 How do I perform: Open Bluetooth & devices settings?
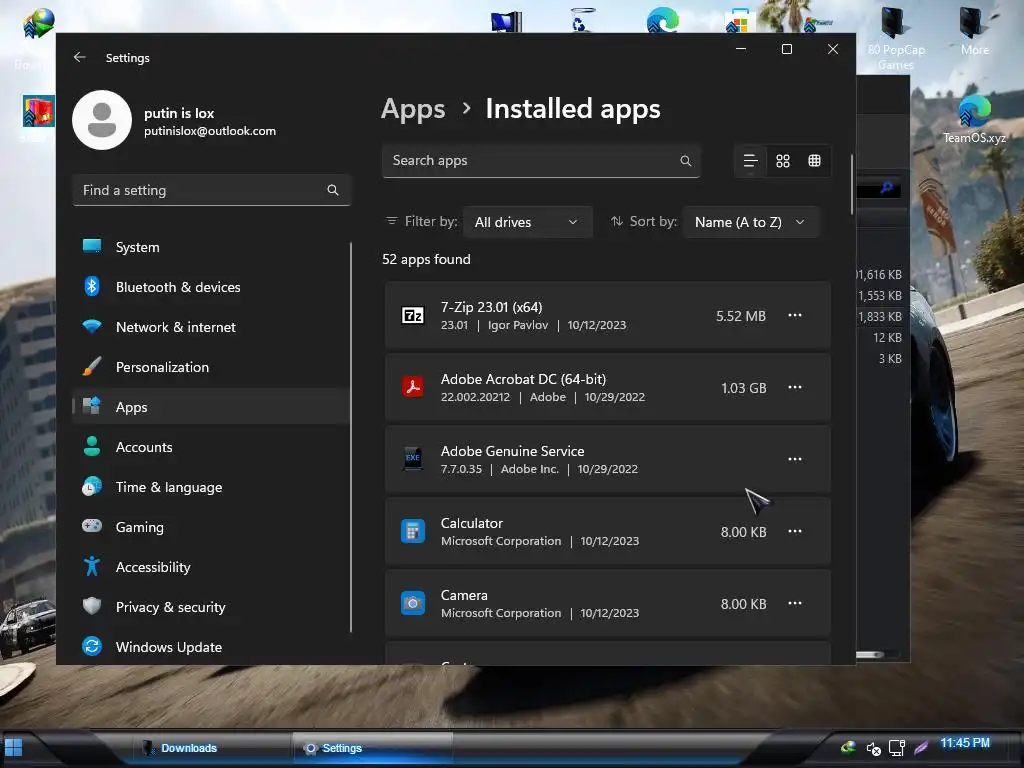pyautogui.click(x=212, y=287)
